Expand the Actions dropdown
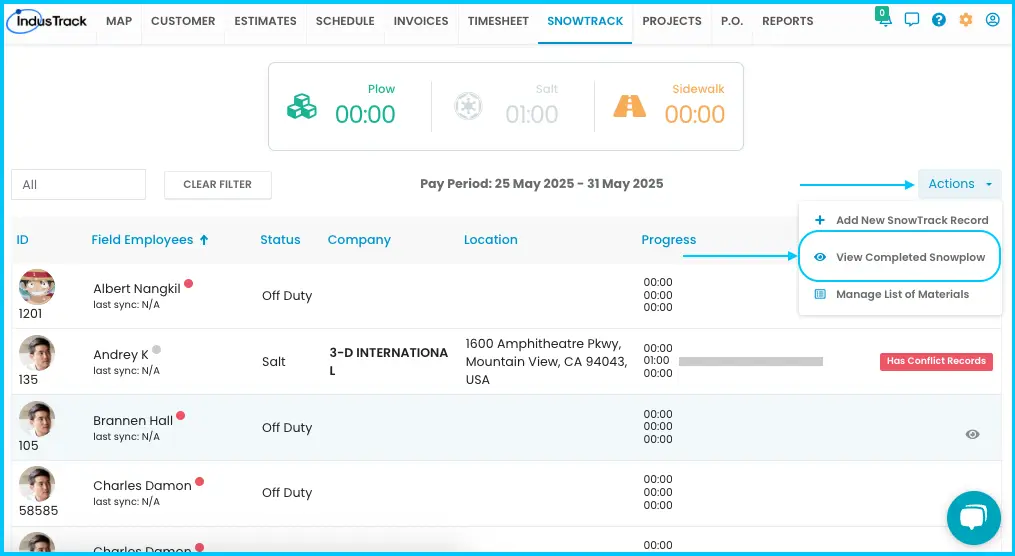This screenshot has width=1015, height=556. coord(959,184)
